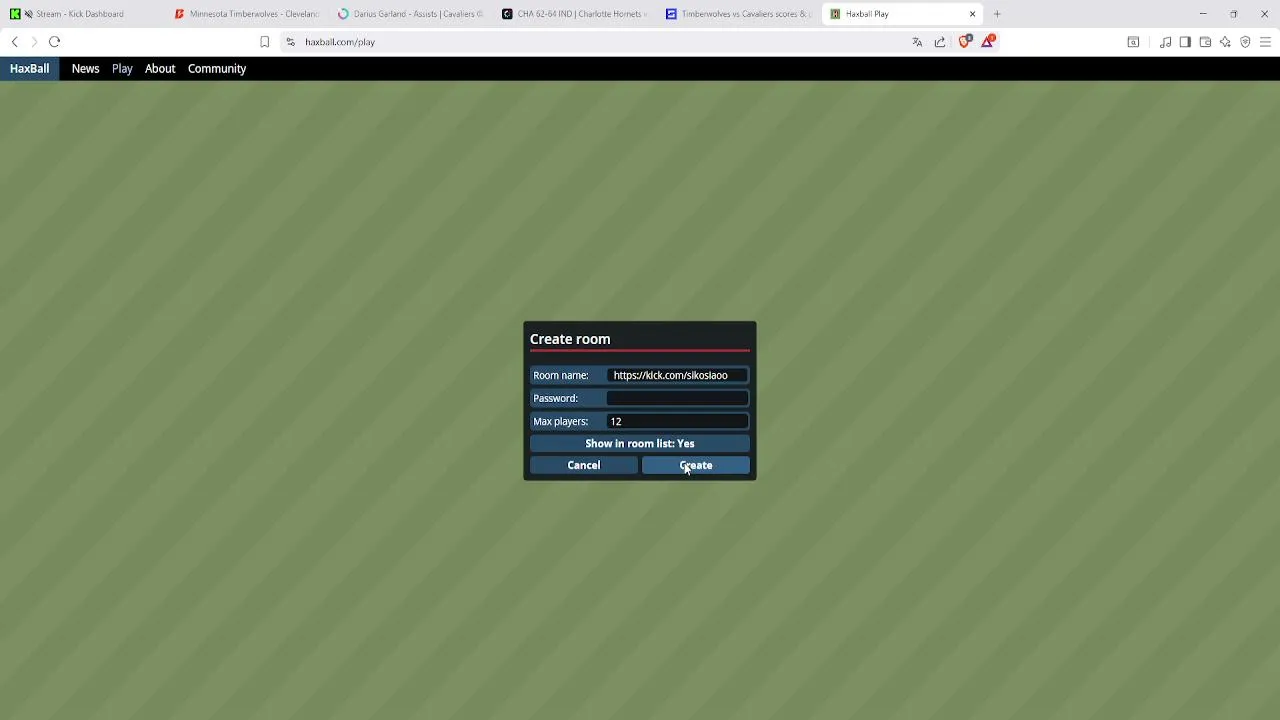This screenshot has width=1280, height=720.
Task: Click the address bar URL
Action: point(340,42)
